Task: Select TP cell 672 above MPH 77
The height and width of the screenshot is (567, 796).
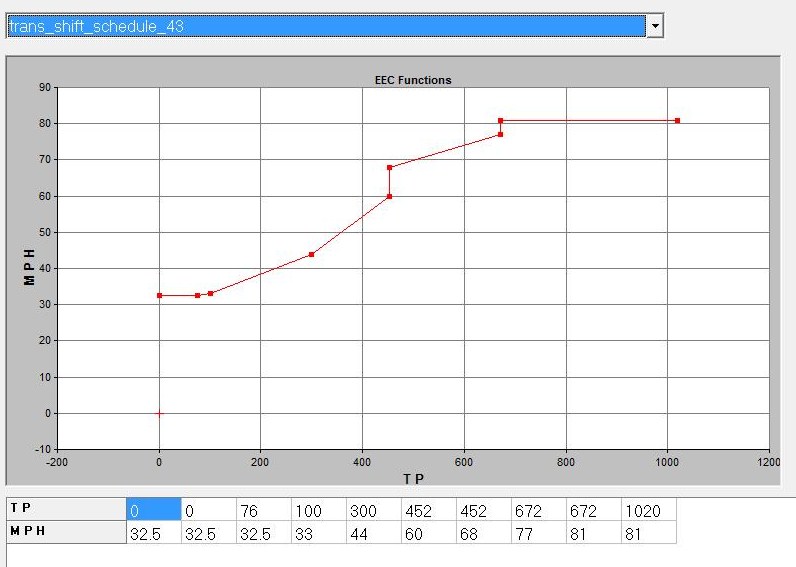Action: pyautogui.click(x=539, y=509)
